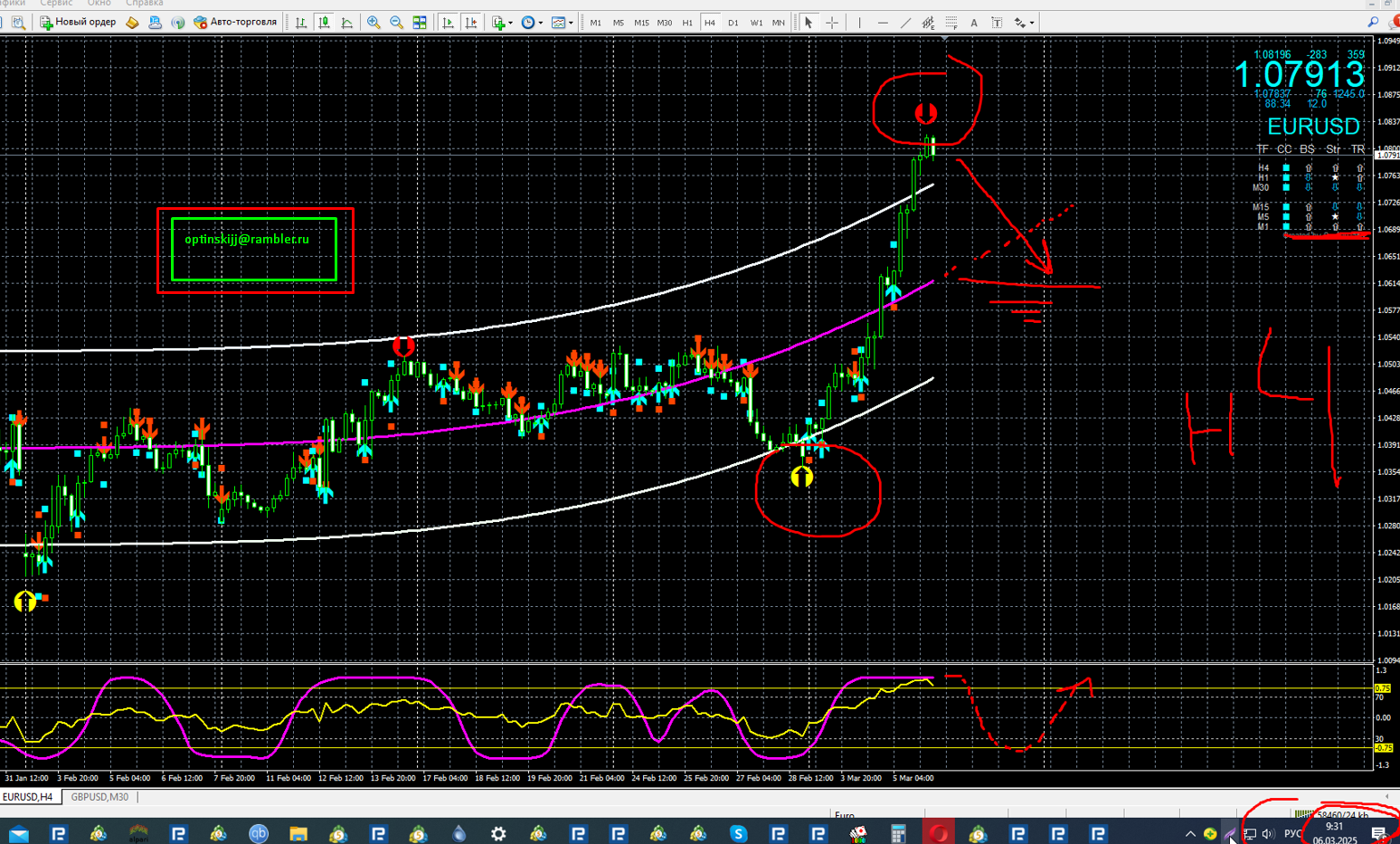The height and width of the screenshot is (844, 1400).
Task: Open the Справка menu
Action: tap(144, 4)
